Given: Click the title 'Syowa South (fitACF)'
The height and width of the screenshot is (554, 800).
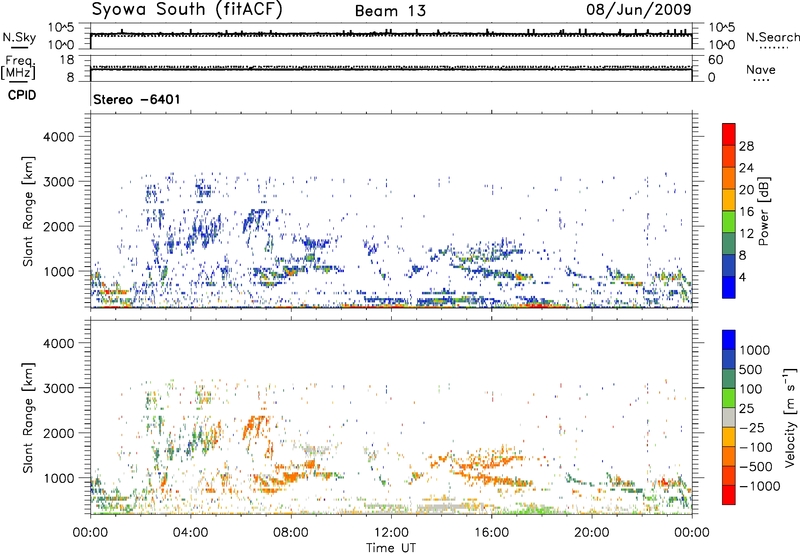Looking at the screenshot, I should tap(187, 10).
